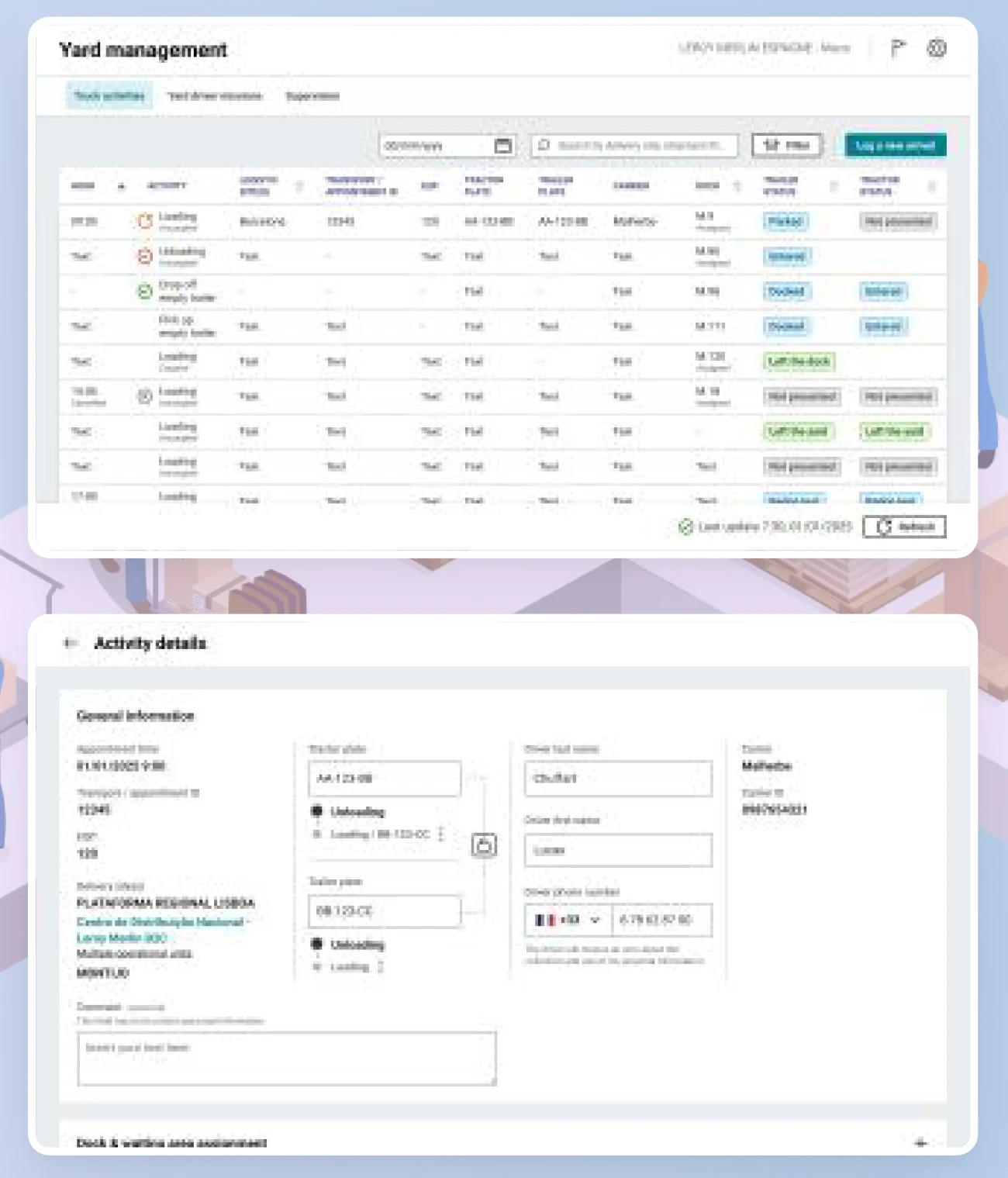Viewport: 1008px width, 1178px height.
Task: Edit the Driver last name field
Action: click(618, 779)
